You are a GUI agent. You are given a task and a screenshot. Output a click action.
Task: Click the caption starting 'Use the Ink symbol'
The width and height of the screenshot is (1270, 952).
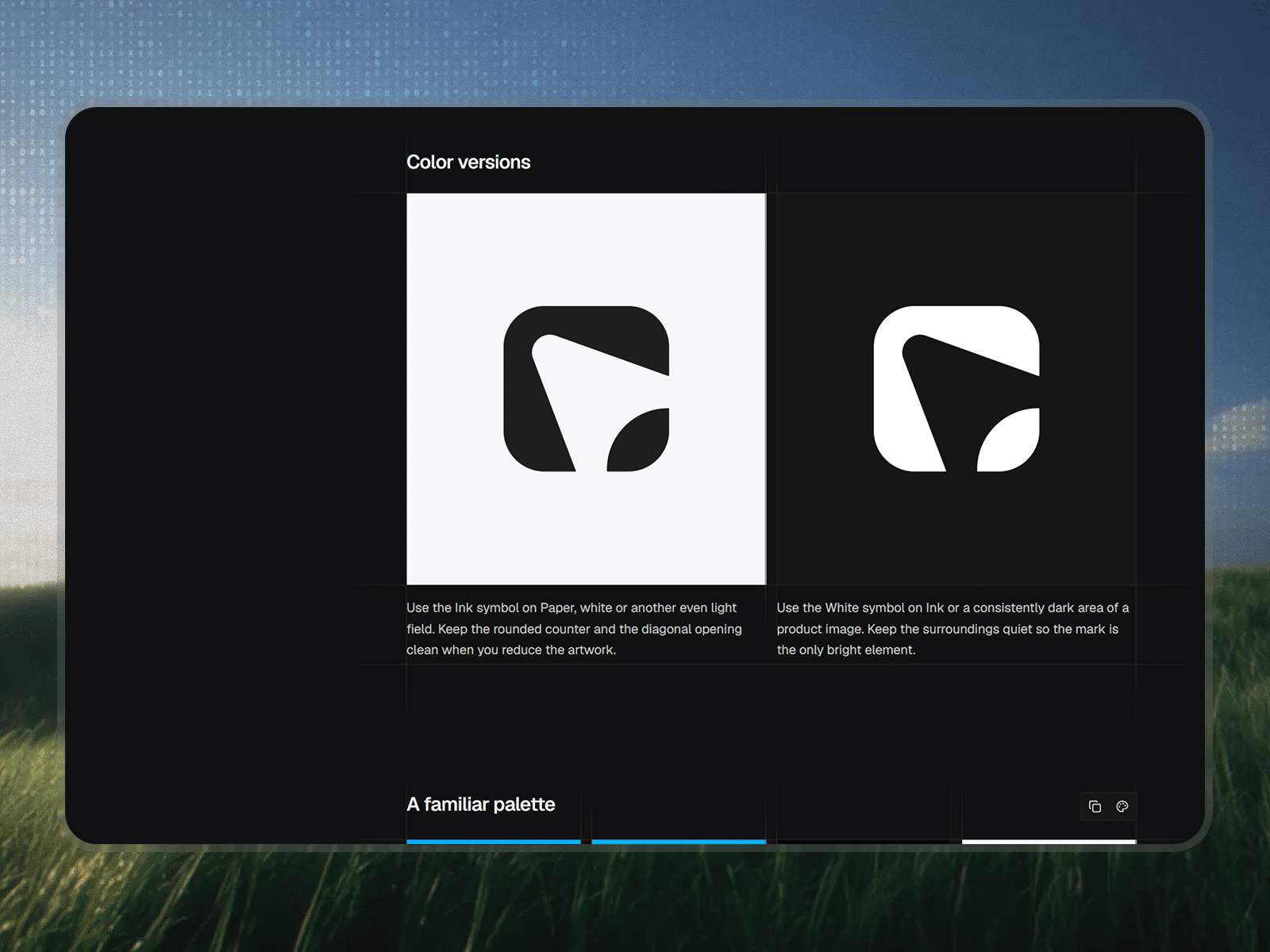pyautogui.click(x=575, y=628)
